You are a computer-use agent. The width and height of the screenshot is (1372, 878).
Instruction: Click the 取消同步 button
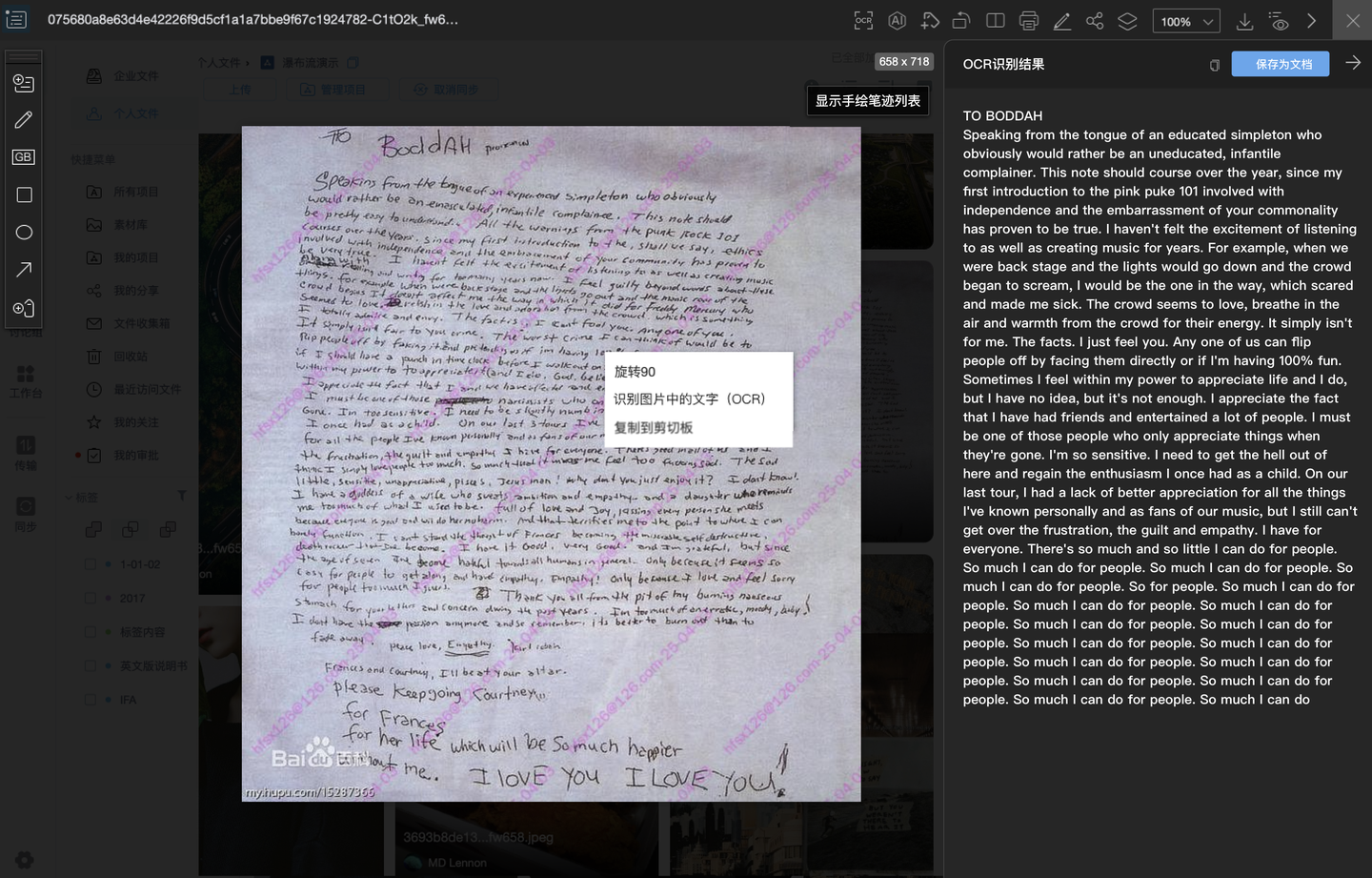coord(447,90)
